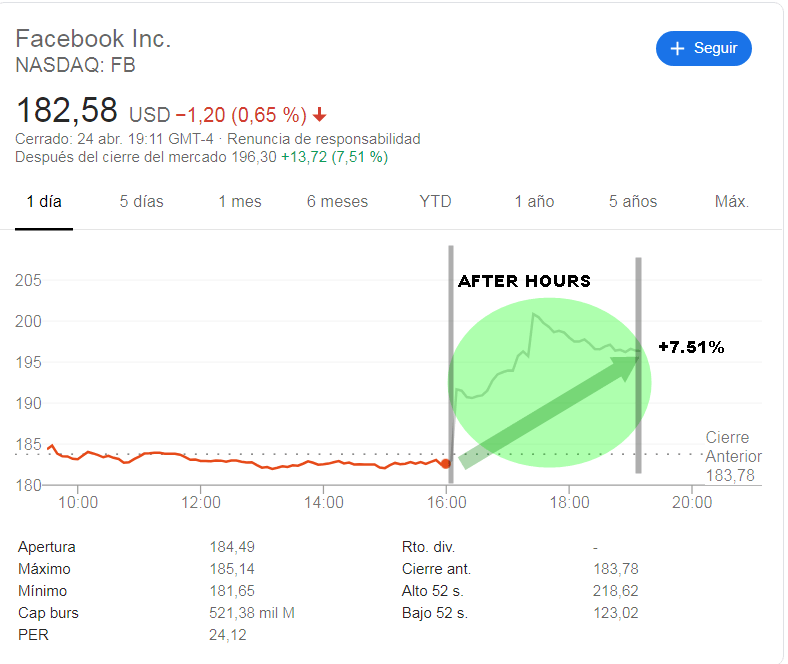Image resolution: width=788 pixels, height=664 pixels.
Task: Switch to the 5 días range tab
Action: [141, 201]
